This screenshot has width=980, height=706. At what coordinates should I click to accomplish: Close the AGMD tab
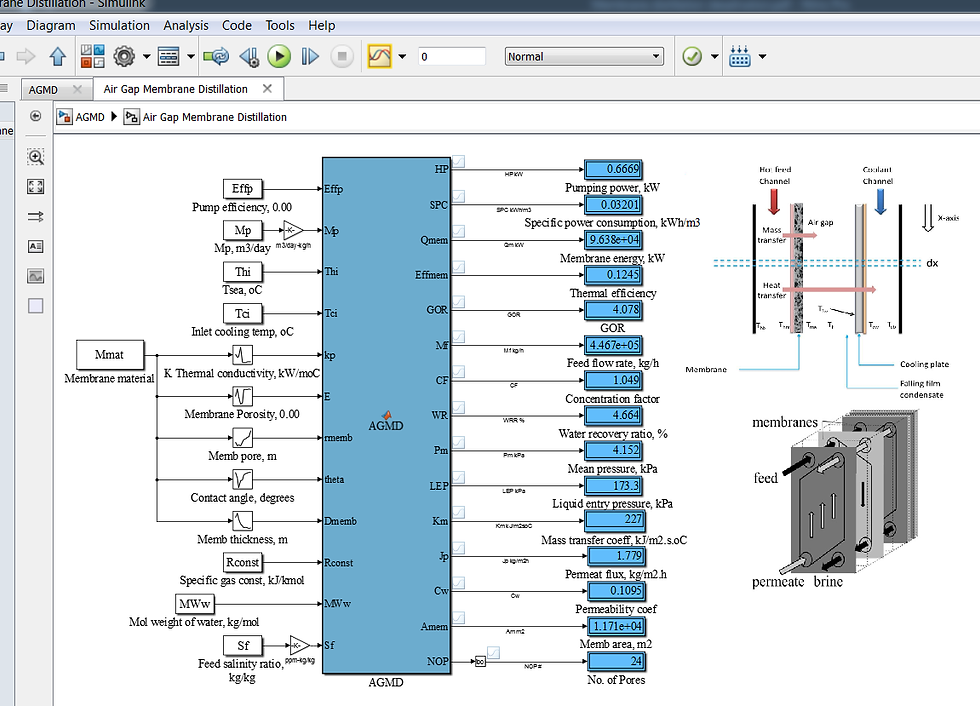[78, 89]
